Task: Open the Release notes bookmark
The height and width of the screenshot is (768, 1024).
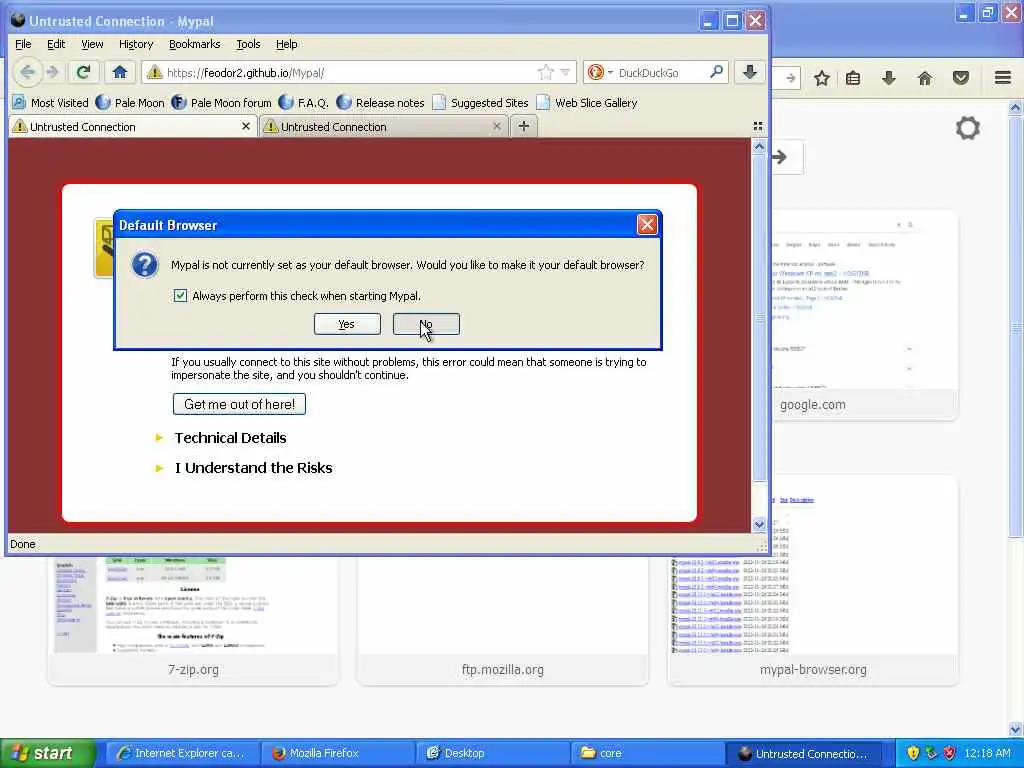Action: click(380, 103)
